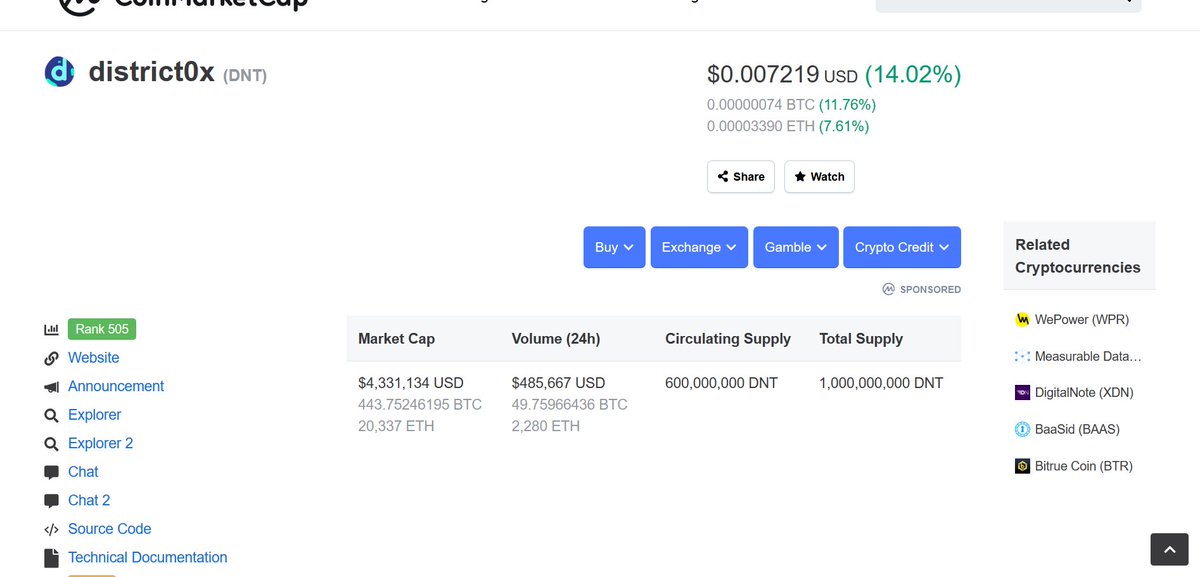Open the Explorer link
1200x577 pixels.
(x=95, y=415)
